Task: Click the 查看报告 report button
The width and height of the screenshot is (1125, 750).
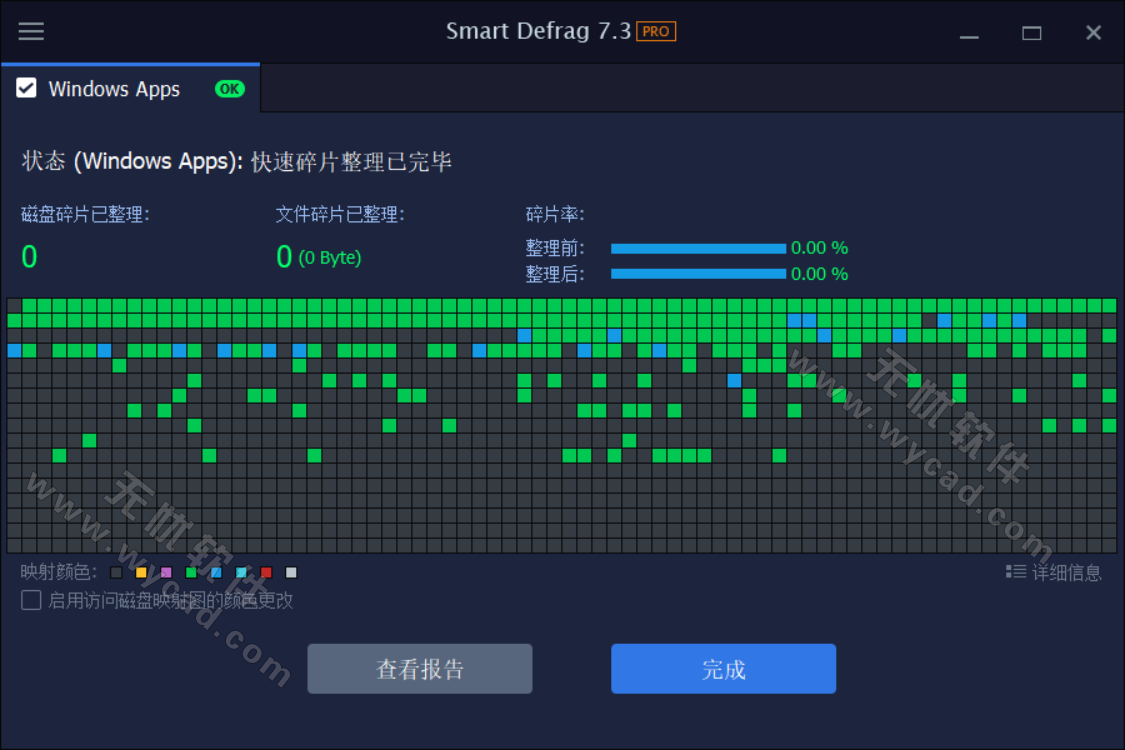Action: (x=419, y=668)
